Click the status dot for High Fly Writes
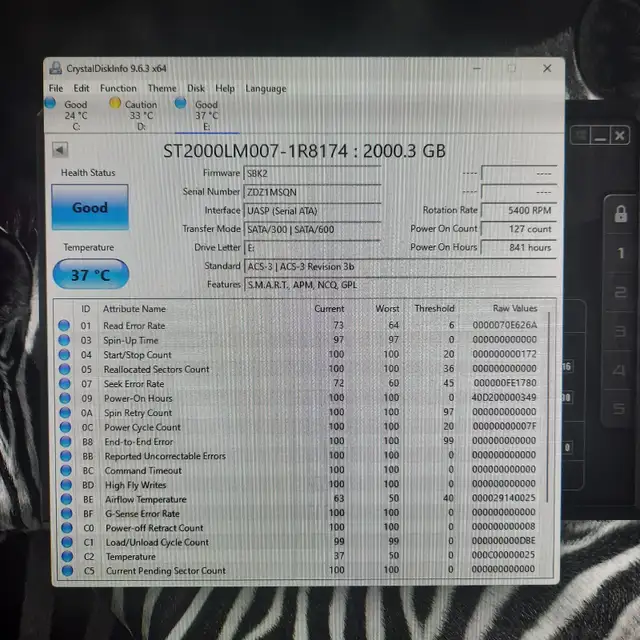The height and width of the screenshot is (640, 640). click(x=66, y=484)
